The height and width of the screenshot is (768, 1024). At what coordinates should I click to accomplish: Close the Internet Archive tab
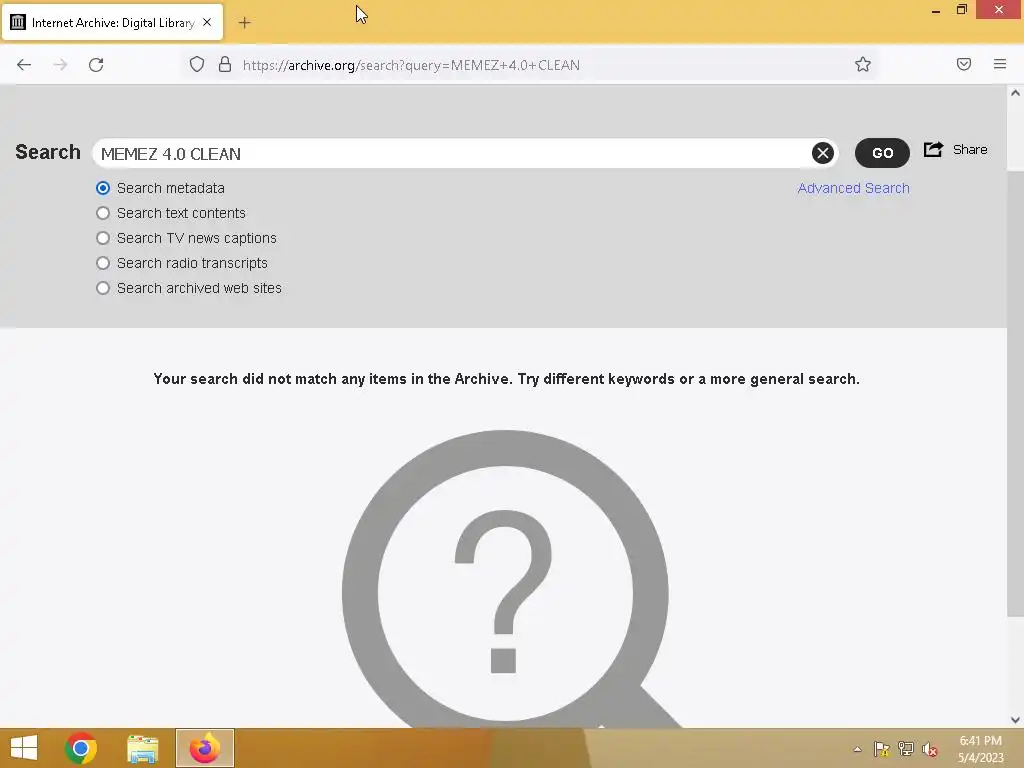(x=207, y=22)
